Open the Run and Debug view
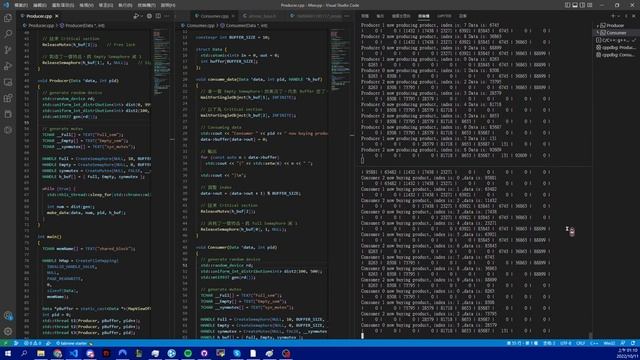Image resolution: width=640 pixels, height=360 pixels. click(x=8, y=66)
